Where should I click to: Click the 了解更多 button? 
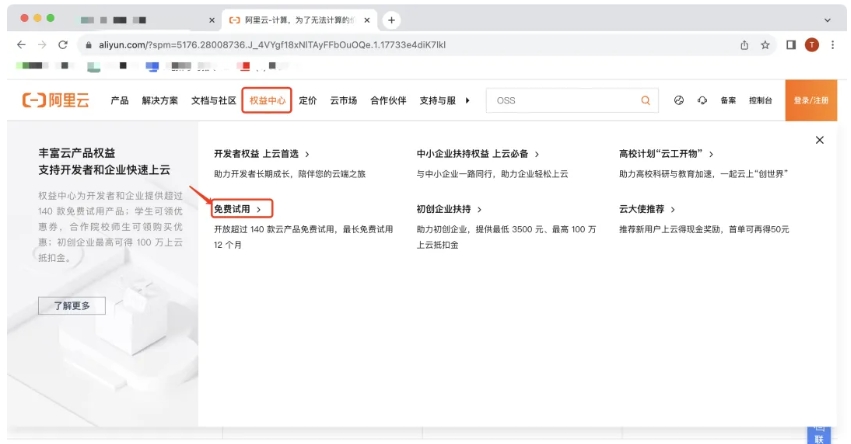point(72,306)
